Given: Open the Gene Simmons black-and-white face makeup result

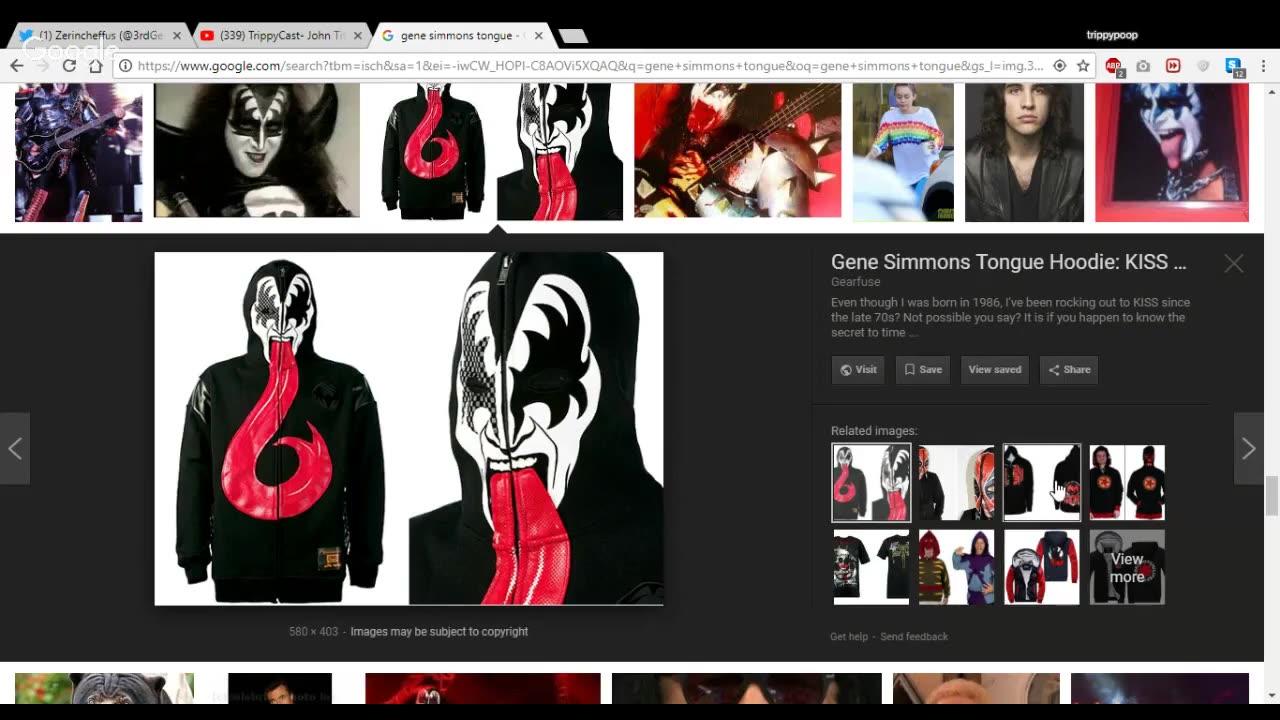Looking at the screenshot, I should 256,150.
